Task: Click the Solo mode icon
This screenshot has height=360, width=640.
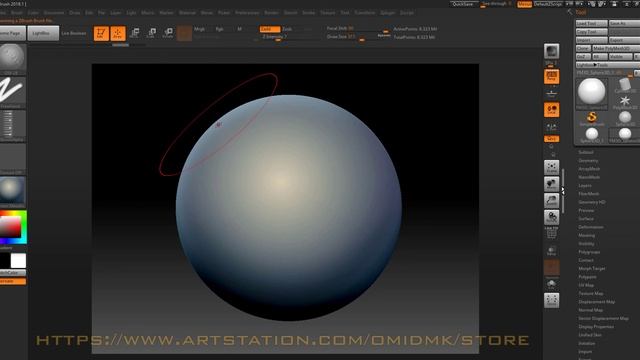Action: tap(551, 284)
